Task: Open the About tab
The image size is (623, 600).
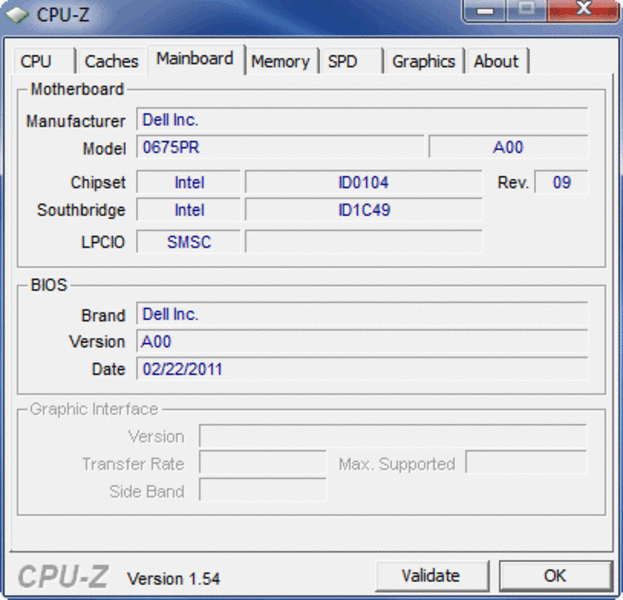Action: click(497, 61)
